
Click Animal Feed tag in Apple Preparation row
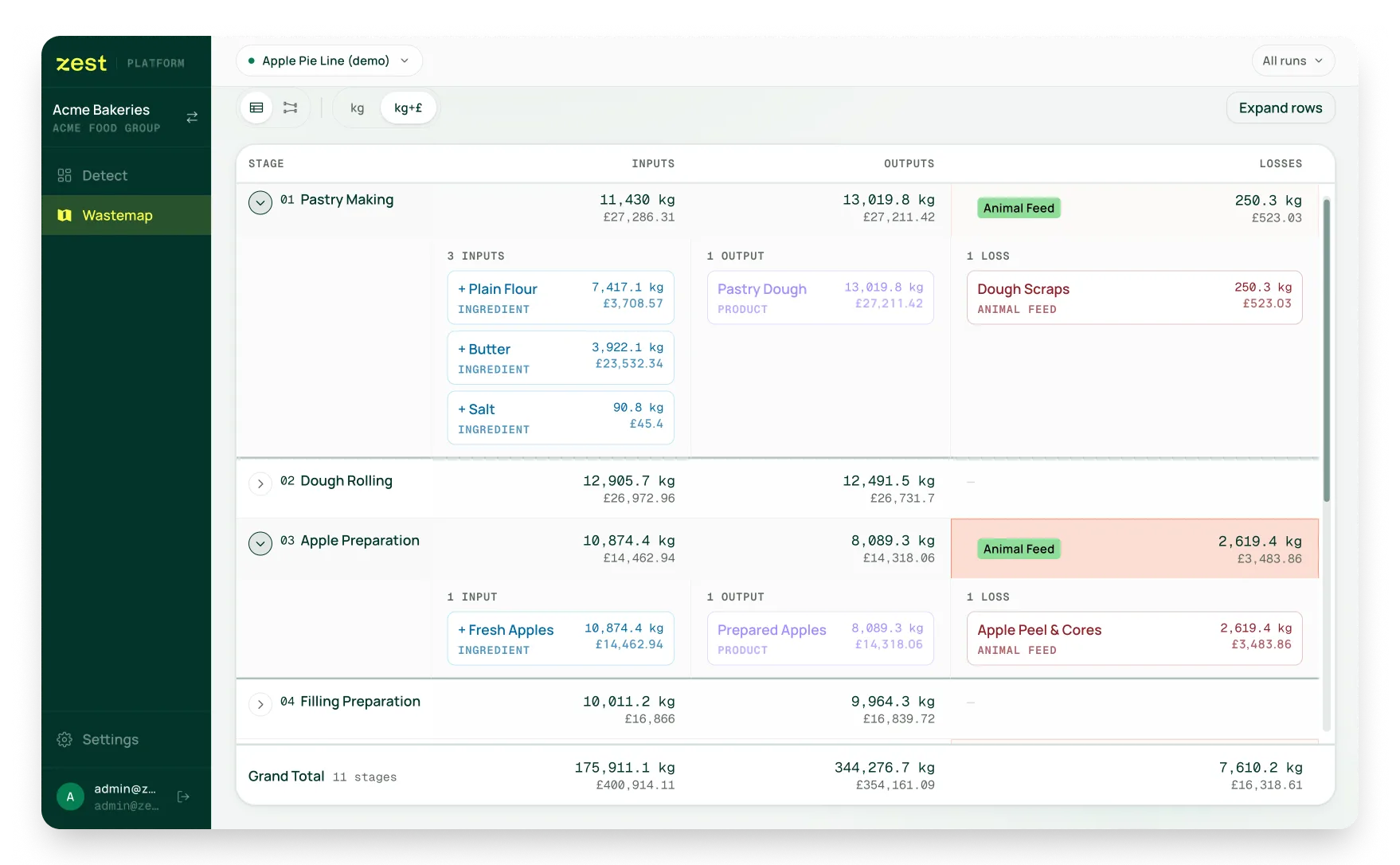[x=1019, y=549]
